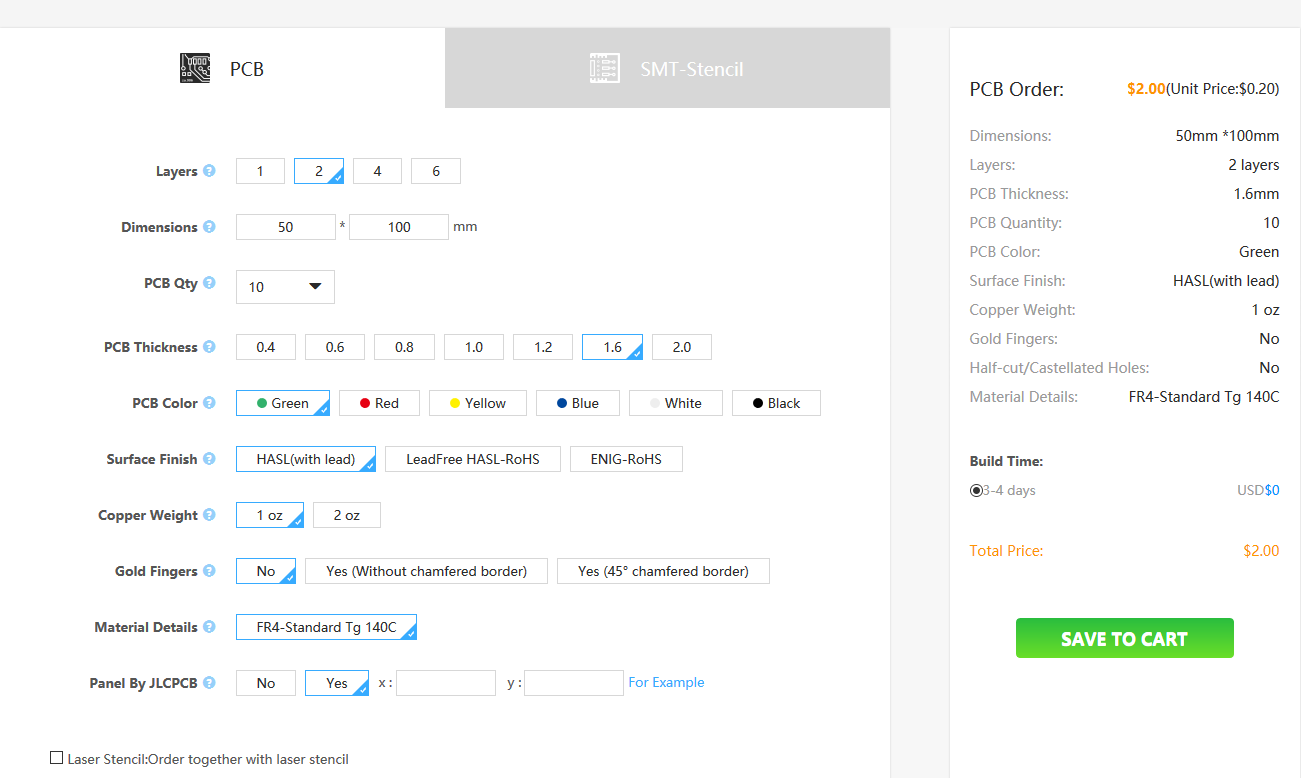
Task: Choose 0.8 PCB thickness
Action: pyautogui.click(x=404, y=347)
